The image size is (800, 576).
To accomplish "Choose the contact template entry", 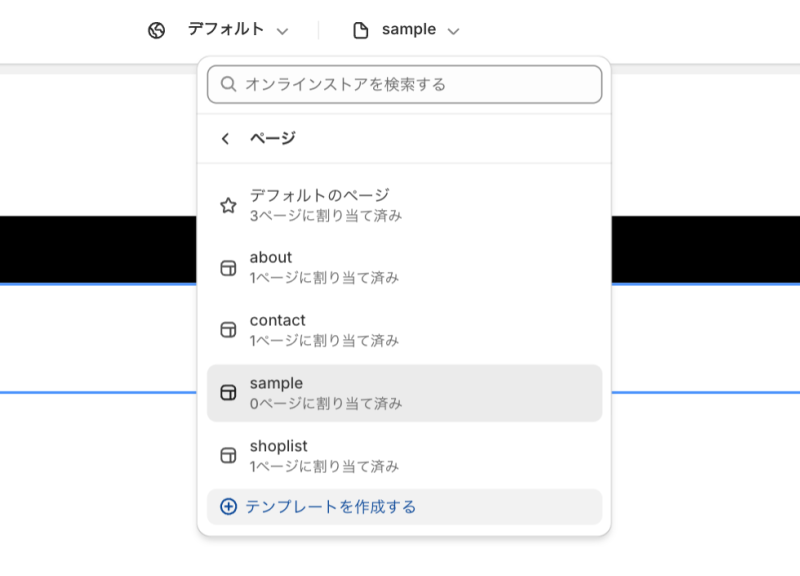I will pos(404,330).
